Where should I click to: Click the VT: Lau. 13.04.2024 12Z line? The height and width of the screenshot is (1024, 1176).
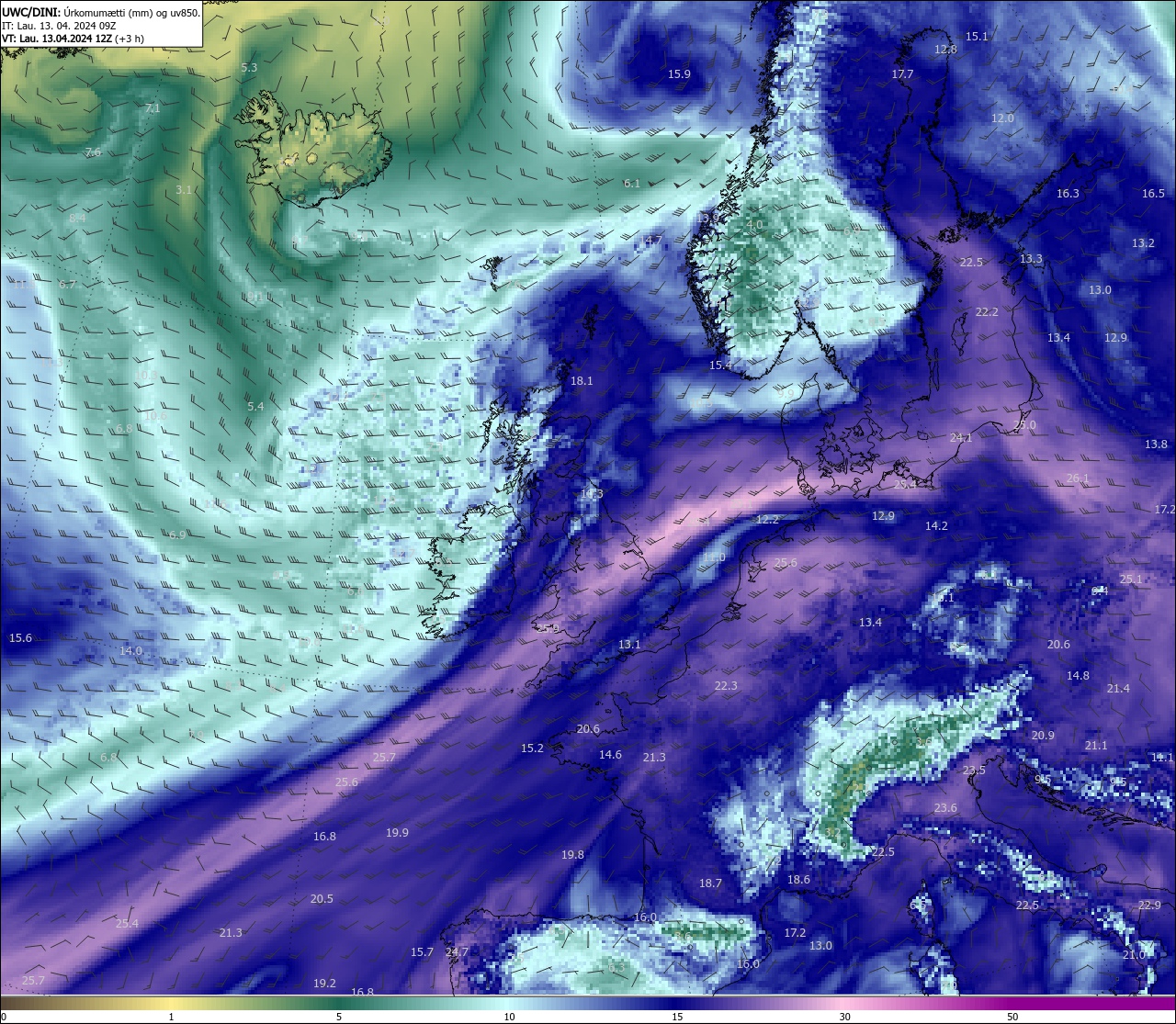coord(72,39)
